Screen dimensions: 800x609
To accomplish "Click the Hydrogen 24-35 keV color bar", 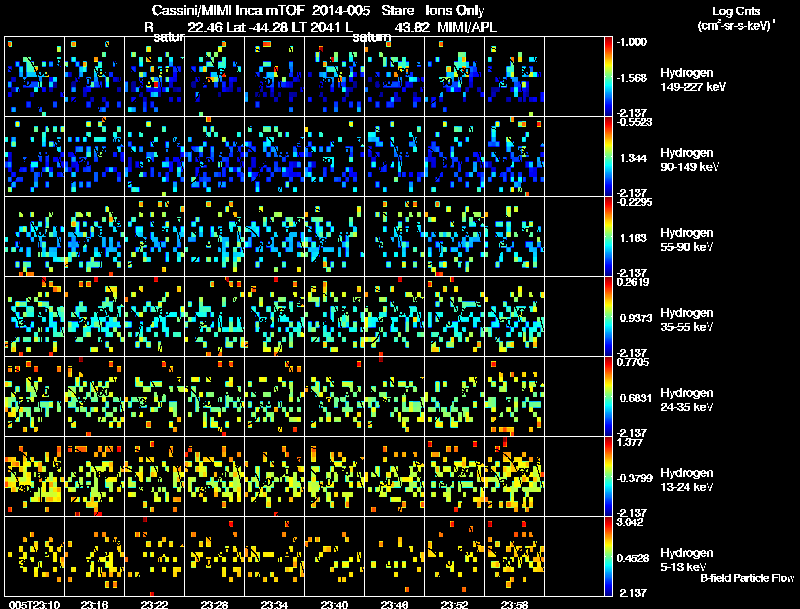I will click(x=608, y=397).
